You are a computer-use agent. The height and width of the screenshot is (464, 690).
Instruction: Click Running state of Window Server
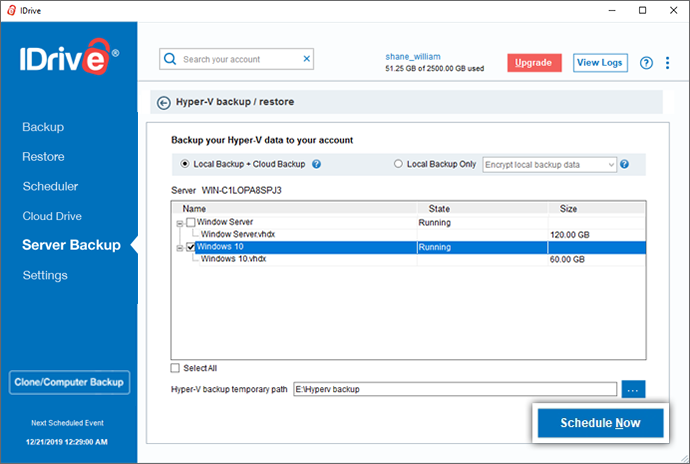click(x=435, y=222)
